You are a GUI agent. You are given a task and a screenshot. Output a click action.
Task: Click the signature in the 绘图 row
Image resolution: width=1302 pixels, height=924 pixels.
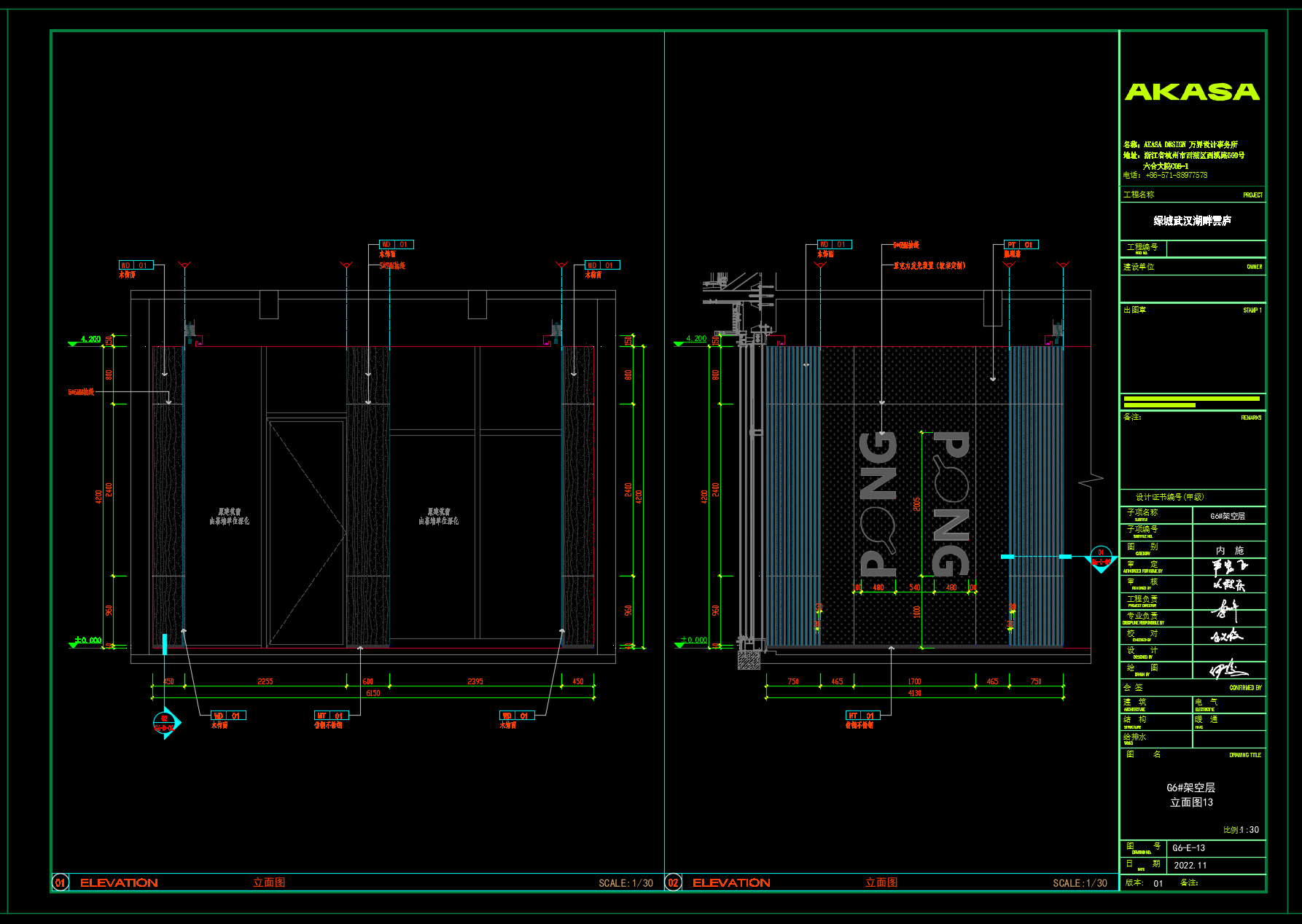click(1228, 670)
